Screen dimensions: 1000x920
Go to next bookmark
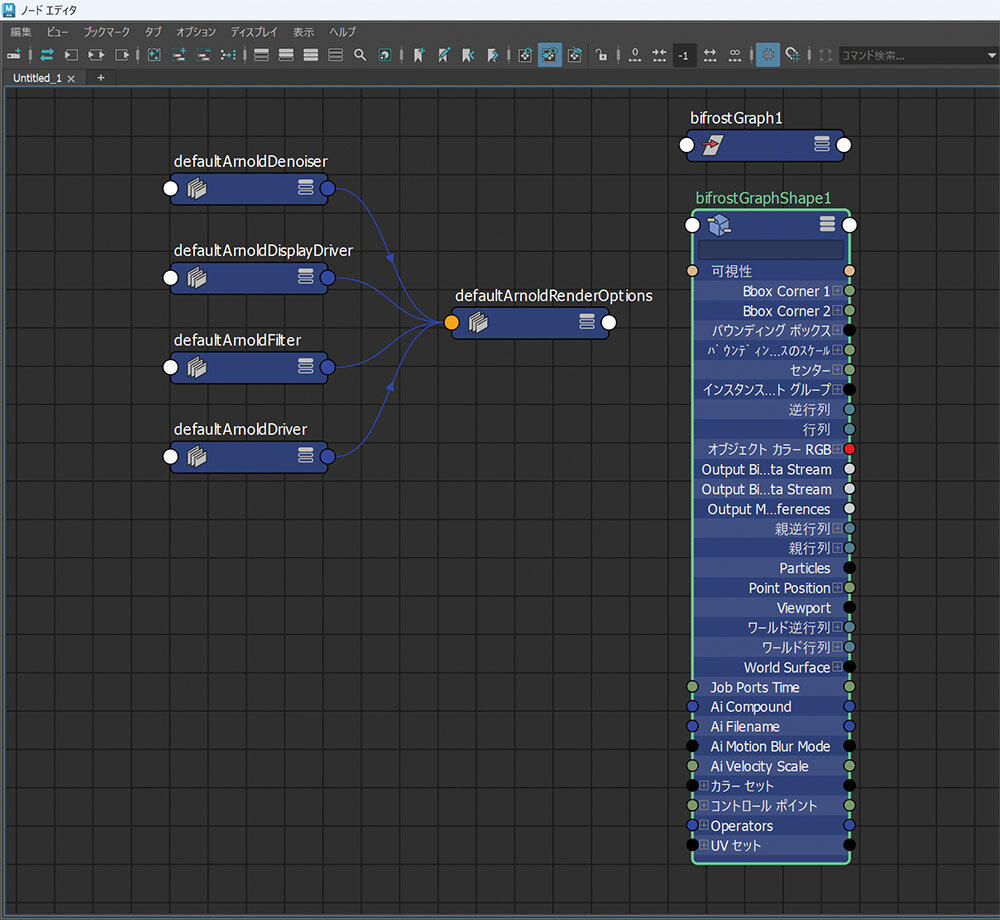[492, 55]
